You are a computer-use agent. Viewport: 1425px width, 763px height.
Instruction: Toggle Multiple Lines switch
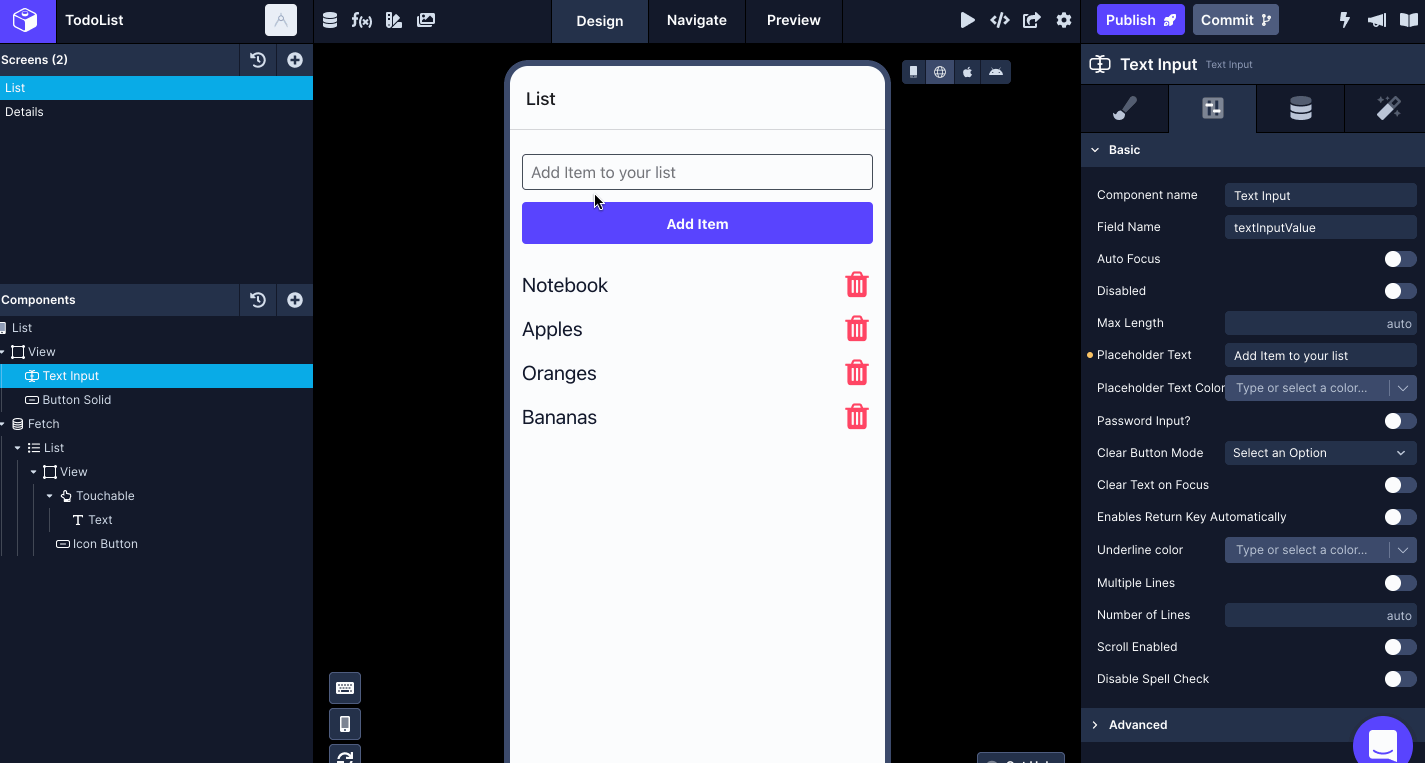[1400, 583]
